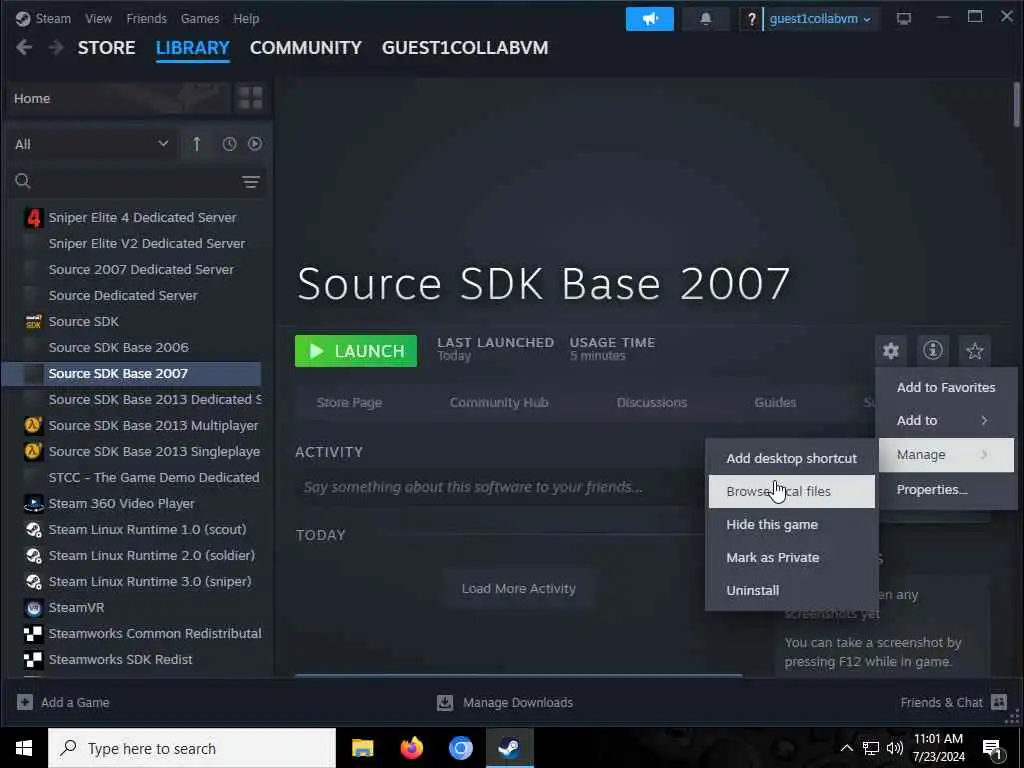The image size is (1024, 768).
Task: Open Properties... from the menu
Action: [x=944, y=489]
